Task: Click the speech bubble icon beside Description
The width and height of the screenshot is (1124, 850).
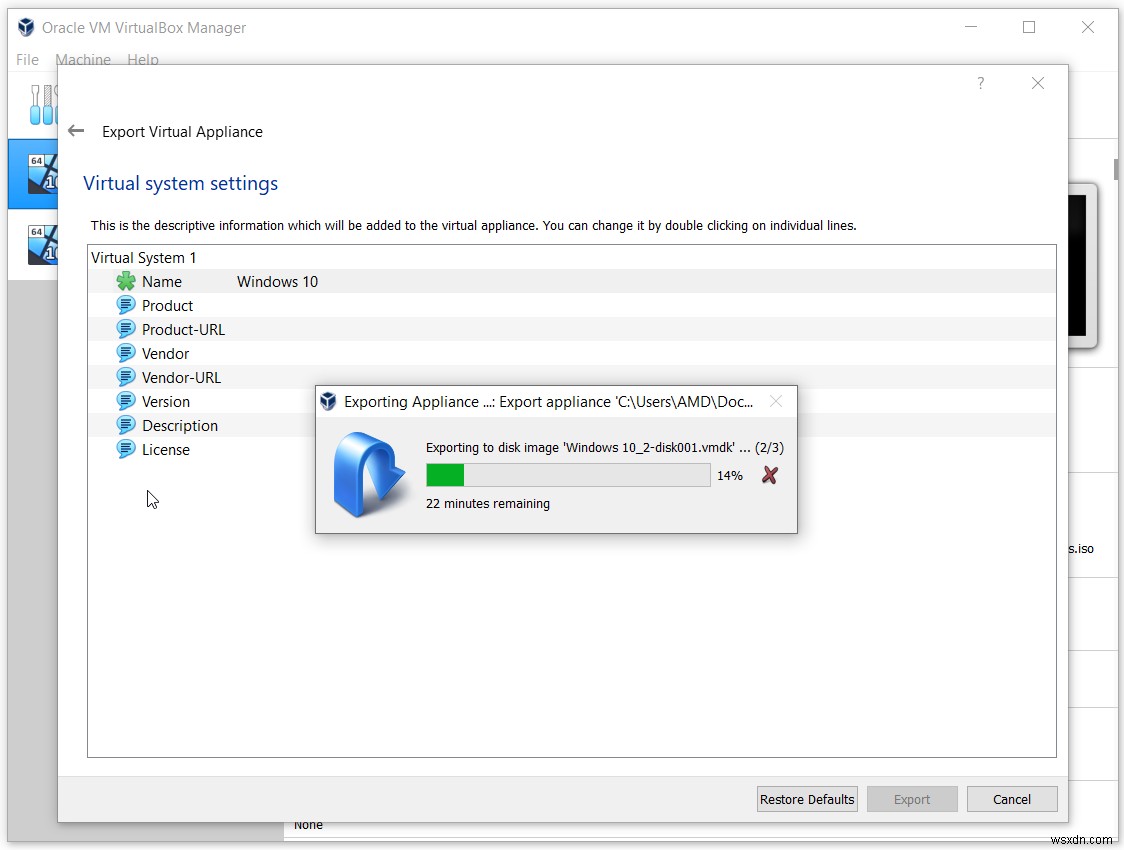Action: (126, 425)
